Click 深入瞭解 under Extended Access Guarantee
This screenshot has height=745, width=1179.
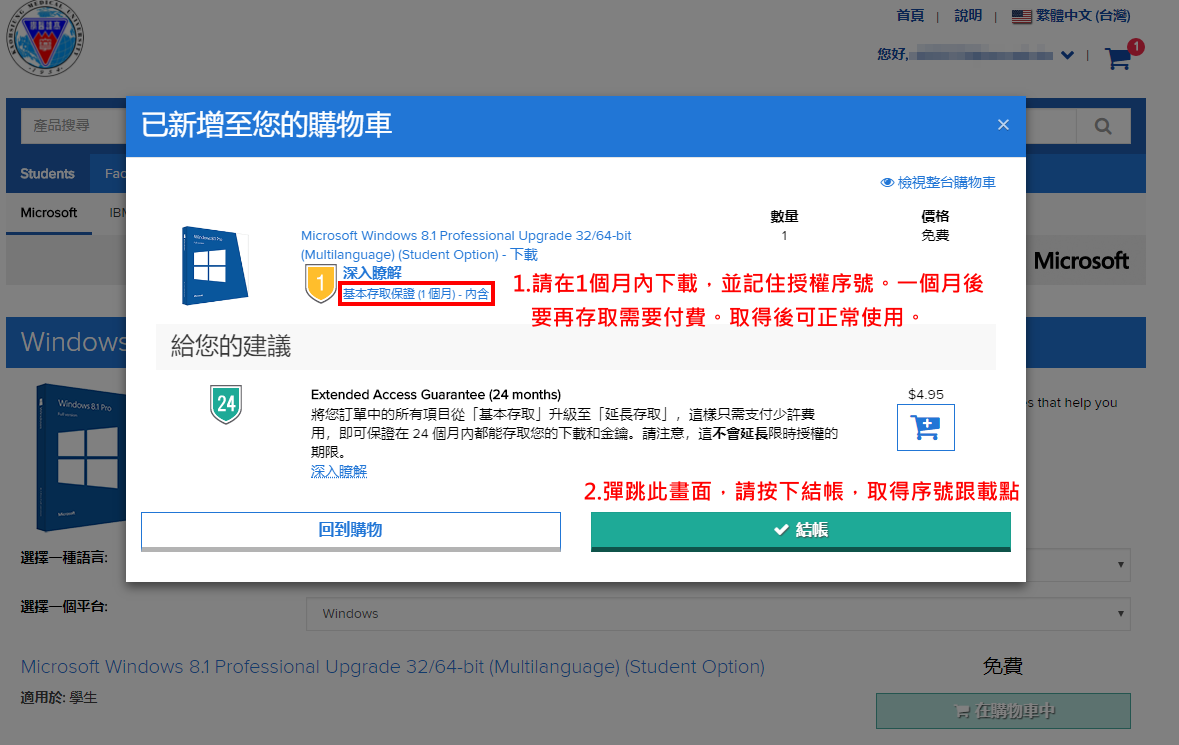338,471
